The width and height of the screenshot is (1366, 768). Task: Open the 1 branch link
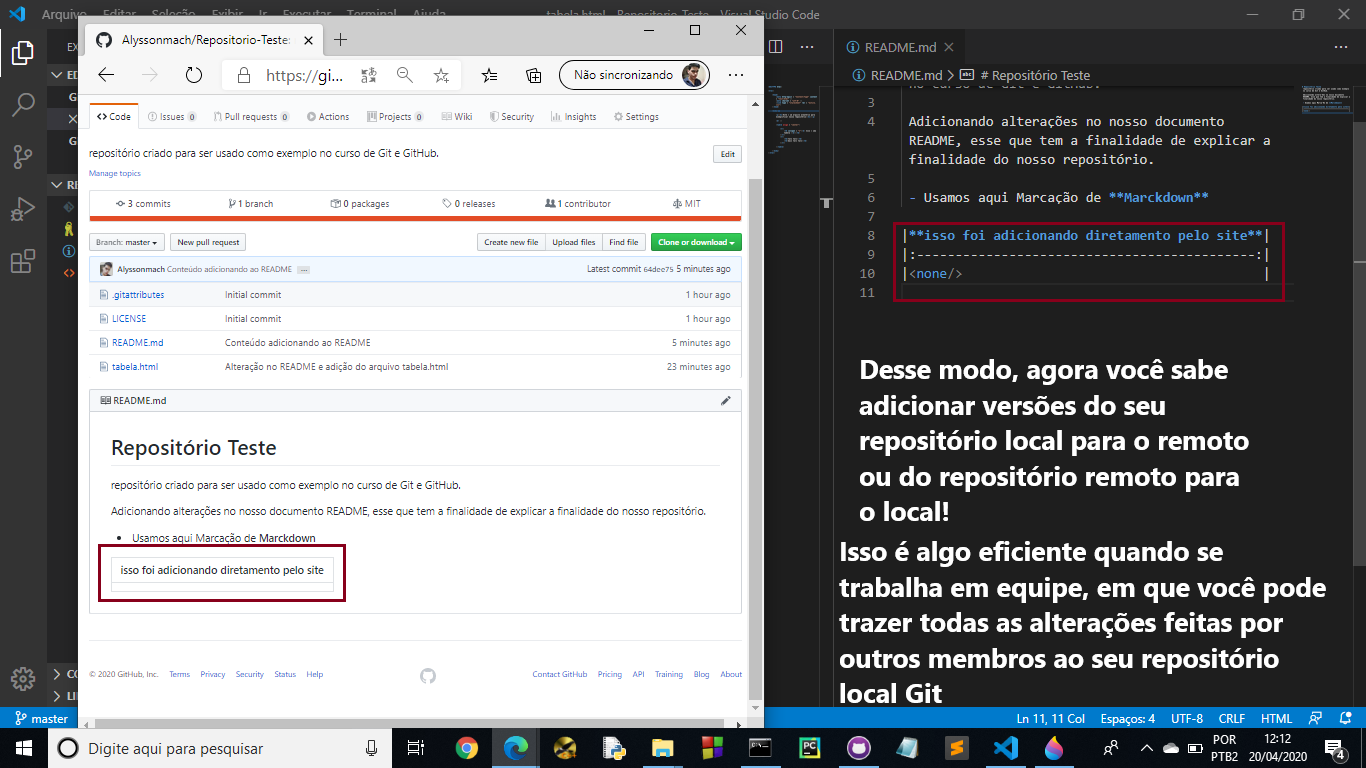tap(250, 204)
